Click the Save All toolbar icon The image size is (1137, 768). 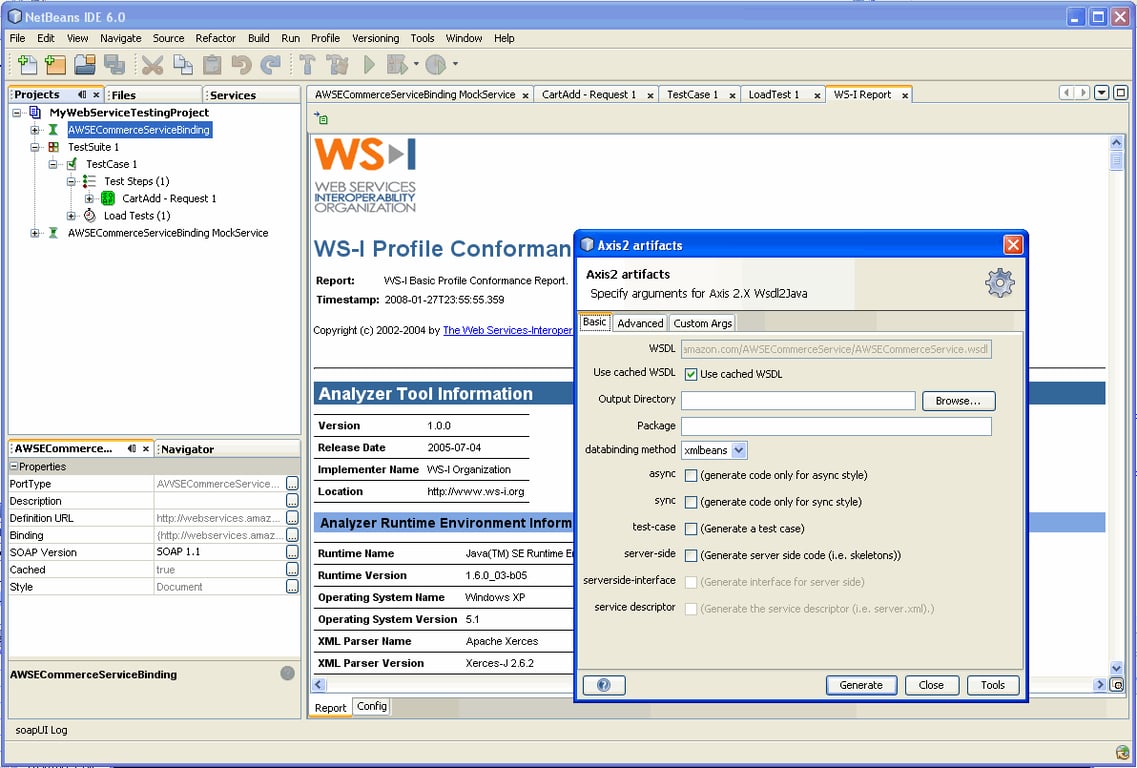point(114,65)
